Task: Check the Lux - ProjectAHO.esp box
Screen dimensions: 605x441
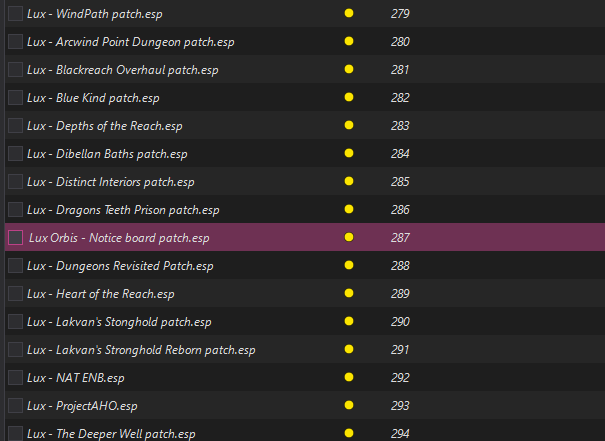Action: pyautogui.click(x=15, y=406)
